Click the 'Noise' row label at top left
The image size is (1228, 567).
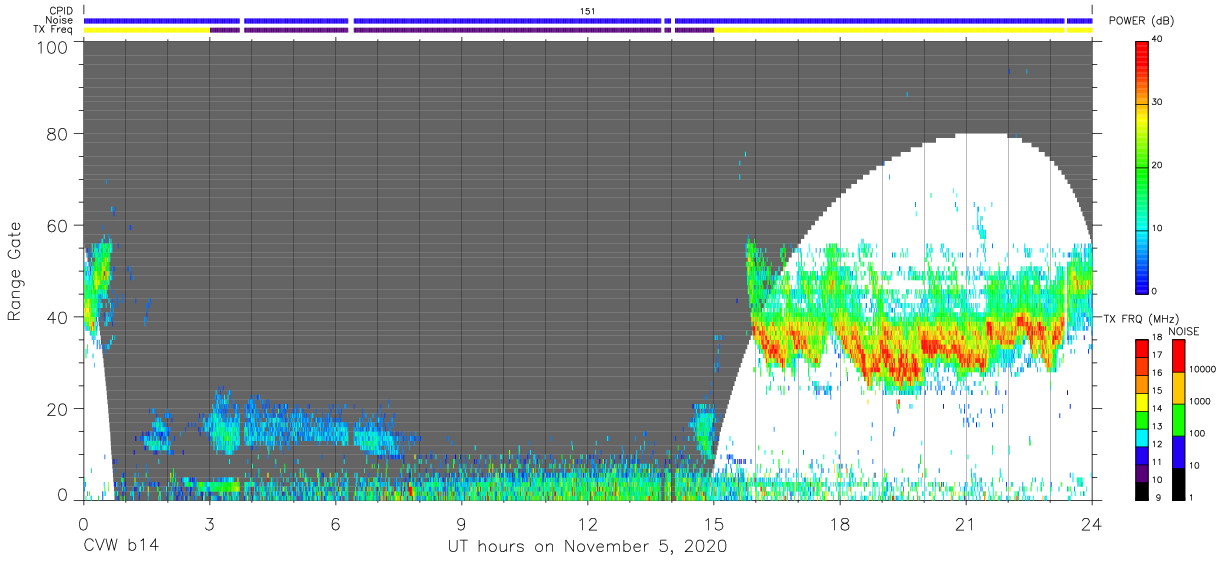click(62, 20)
